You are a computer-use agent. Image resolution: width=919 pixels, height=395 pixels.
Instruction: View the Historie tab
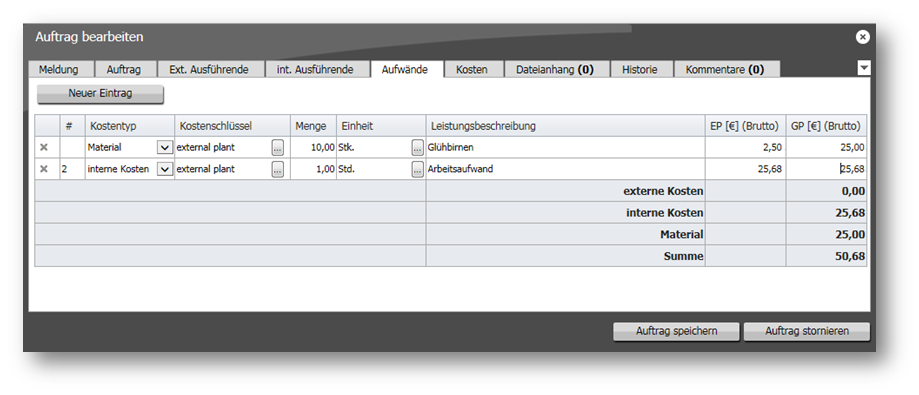tap(641, 69)
